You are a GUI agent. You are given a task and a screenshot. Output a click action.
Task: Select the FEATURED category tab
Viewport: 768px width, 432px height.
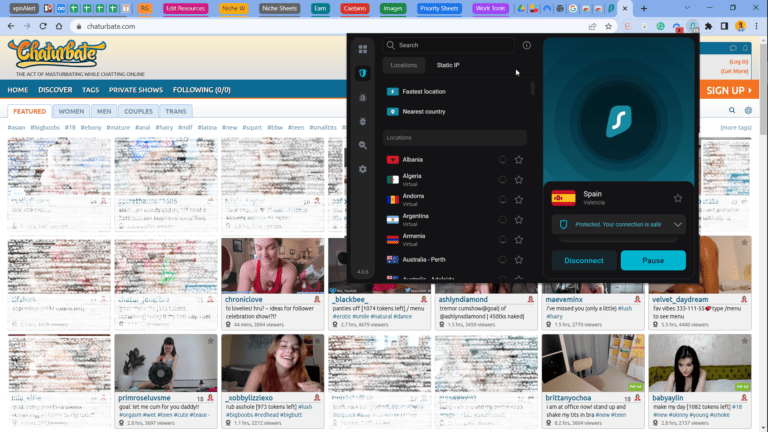point(29,111)
